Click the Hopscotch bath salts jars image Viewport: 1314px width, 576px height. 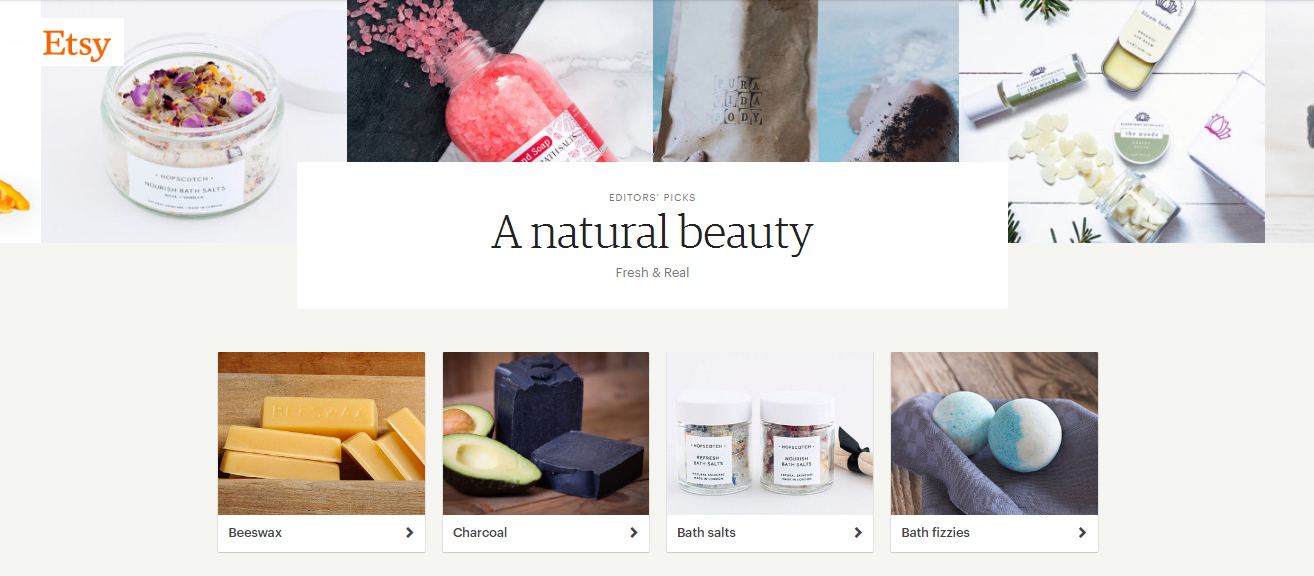[770, 433]
